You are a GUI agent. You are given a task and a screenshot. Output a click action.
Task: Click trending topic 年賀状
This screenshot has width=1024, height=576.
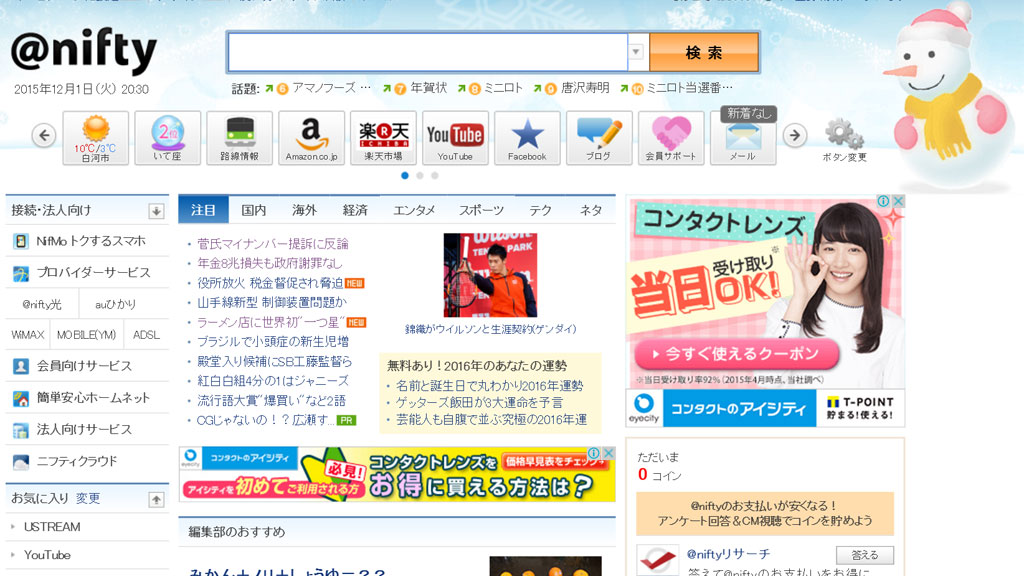tap(428, 88)
